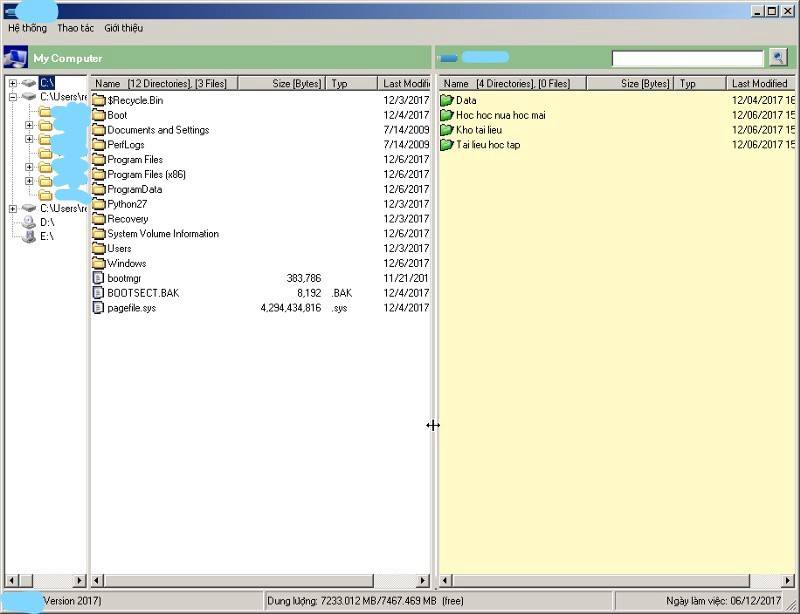
Task: Select the green Data folder icon
Action: coord(447,100)
